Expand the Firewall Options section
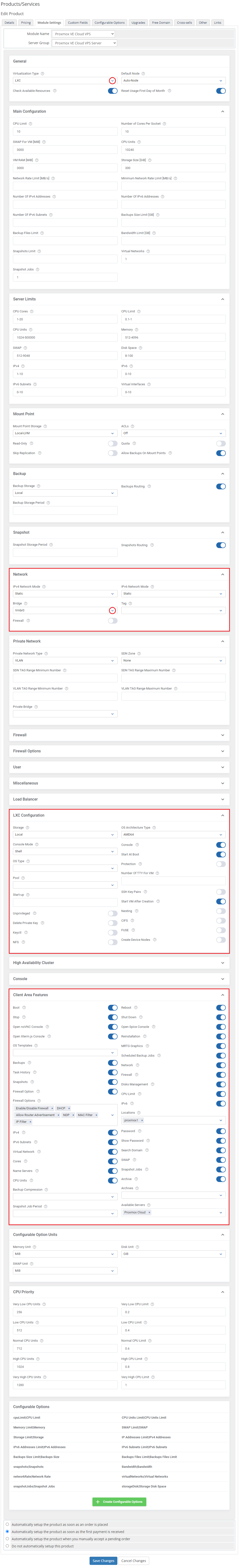This screenshot has height=1568, width=239. coord(119,751)
